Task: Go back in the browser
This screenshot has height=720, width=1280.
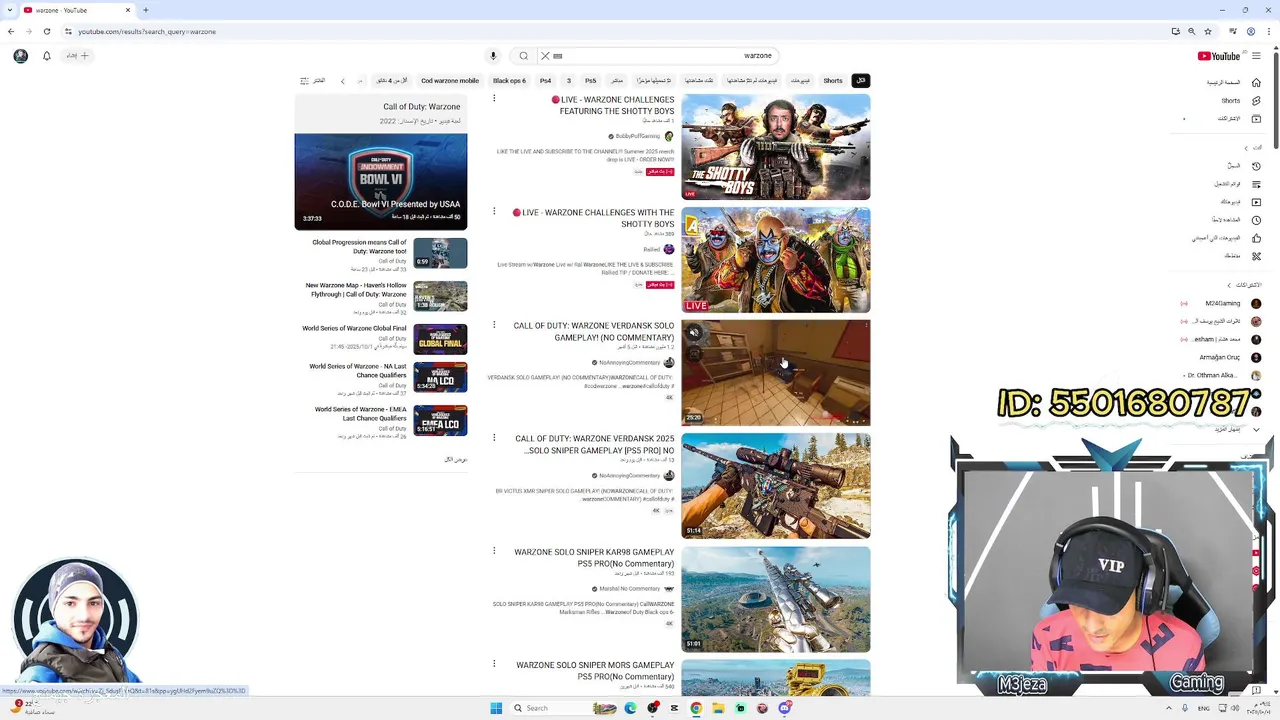Action: (x=11, y=31)
